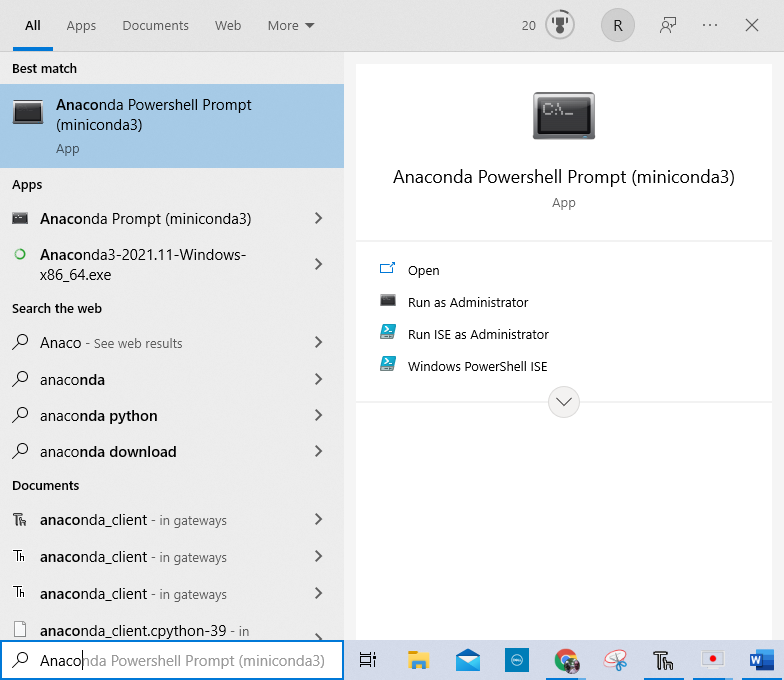Switch to the Documents tab
Viewport: 784px width, 680px height.
[155, 26]
